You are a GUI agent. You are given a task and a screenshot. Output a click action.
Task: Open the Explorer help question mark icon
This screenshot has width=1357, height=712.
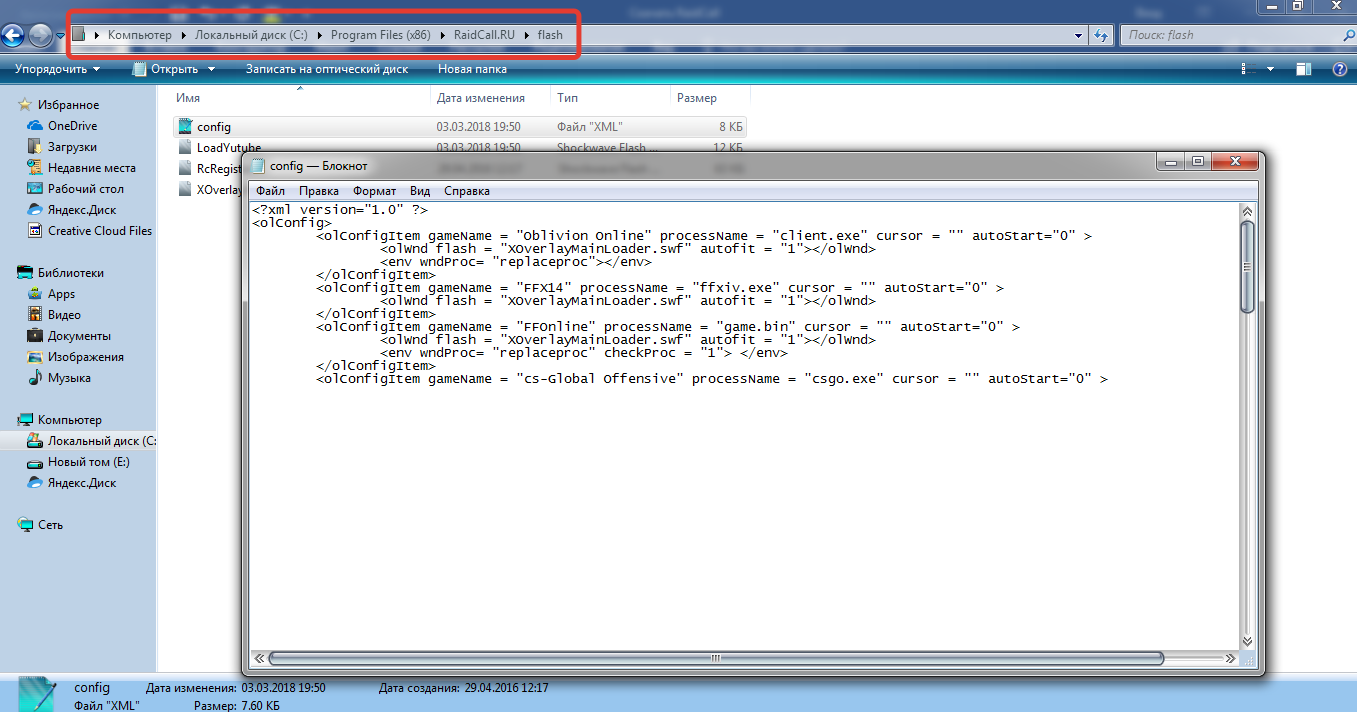[1340, 69]
